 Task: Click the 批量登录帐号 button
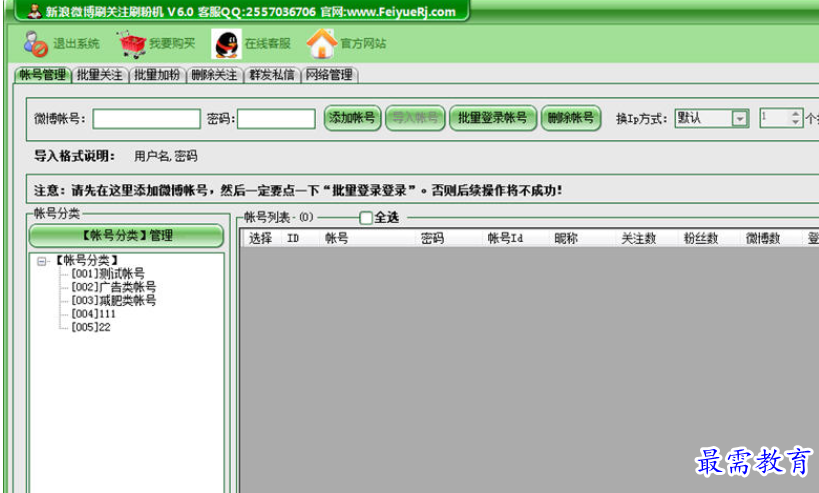coord(493,118)
